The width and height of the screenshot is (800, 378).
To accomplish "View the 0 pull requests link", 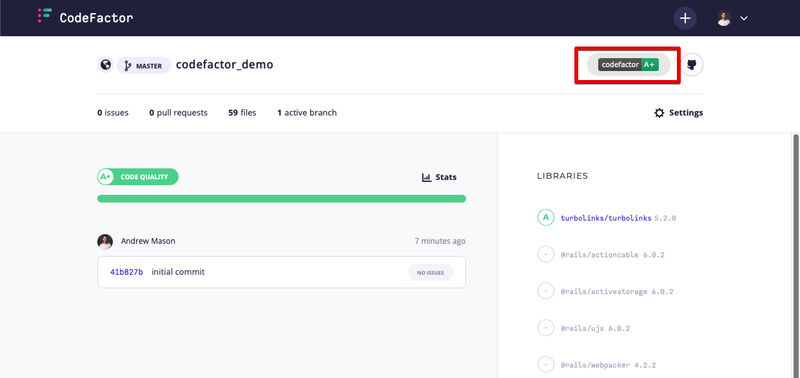I will tap(179, 113).
